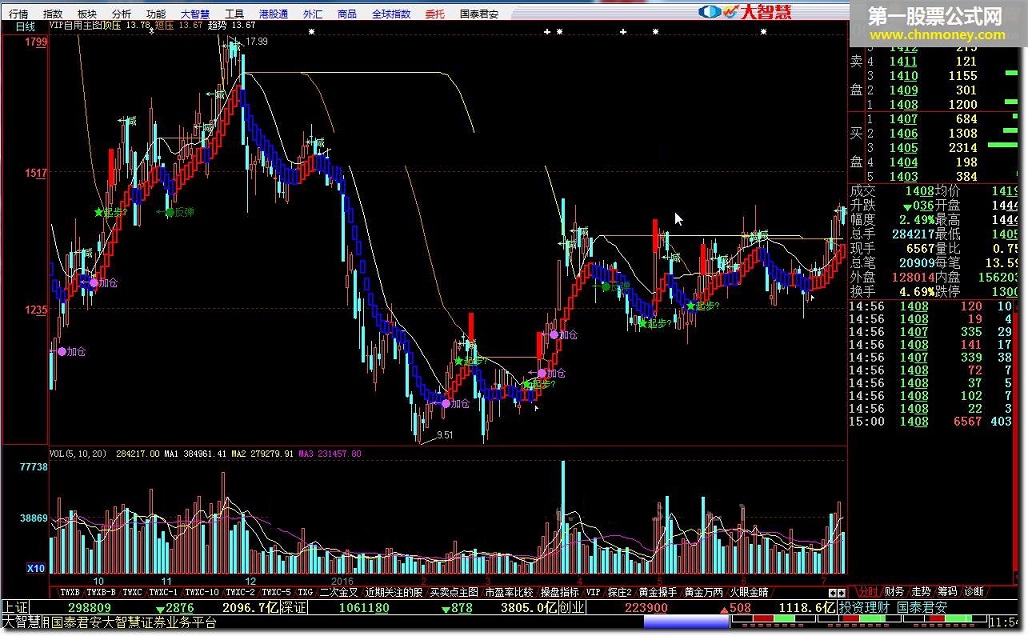The height and width of the screenshot is (636, 1028).
Task: Open the 行情 menu
Action: (x=18, y=13)
